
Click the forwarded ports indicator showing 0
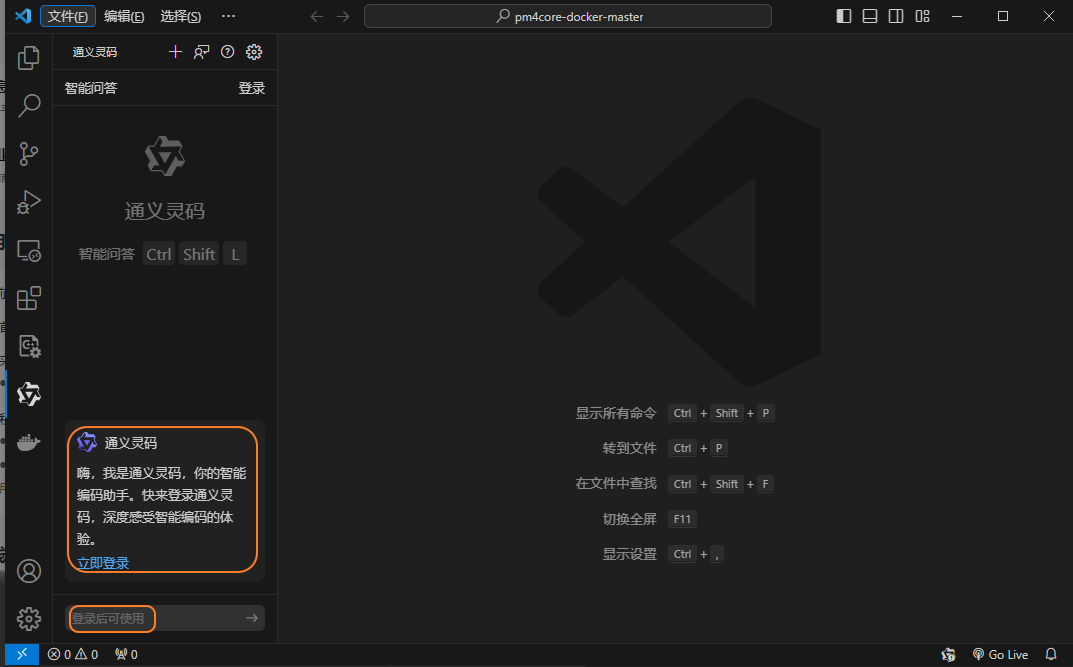coord(127,655)
